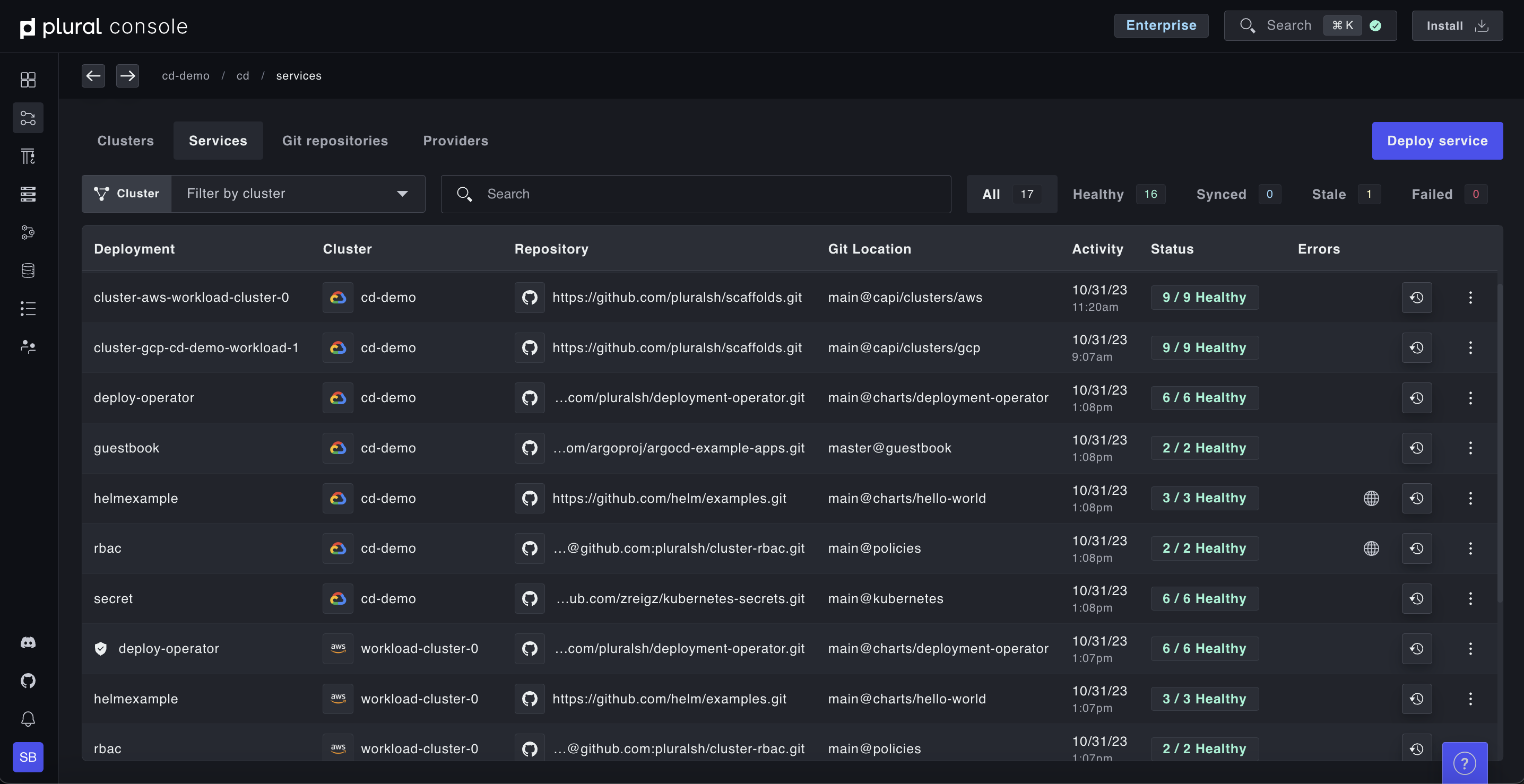Click the dashboard grid icon in sidebar

pos(28,79)
